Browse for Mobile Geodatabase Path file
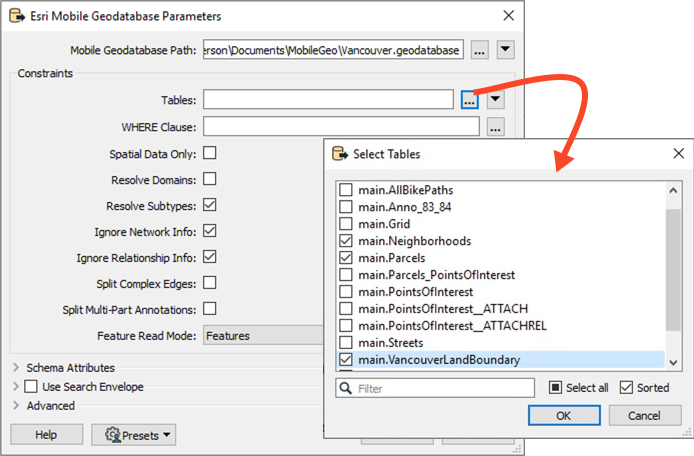694x456 pixels. coord(479,50)
